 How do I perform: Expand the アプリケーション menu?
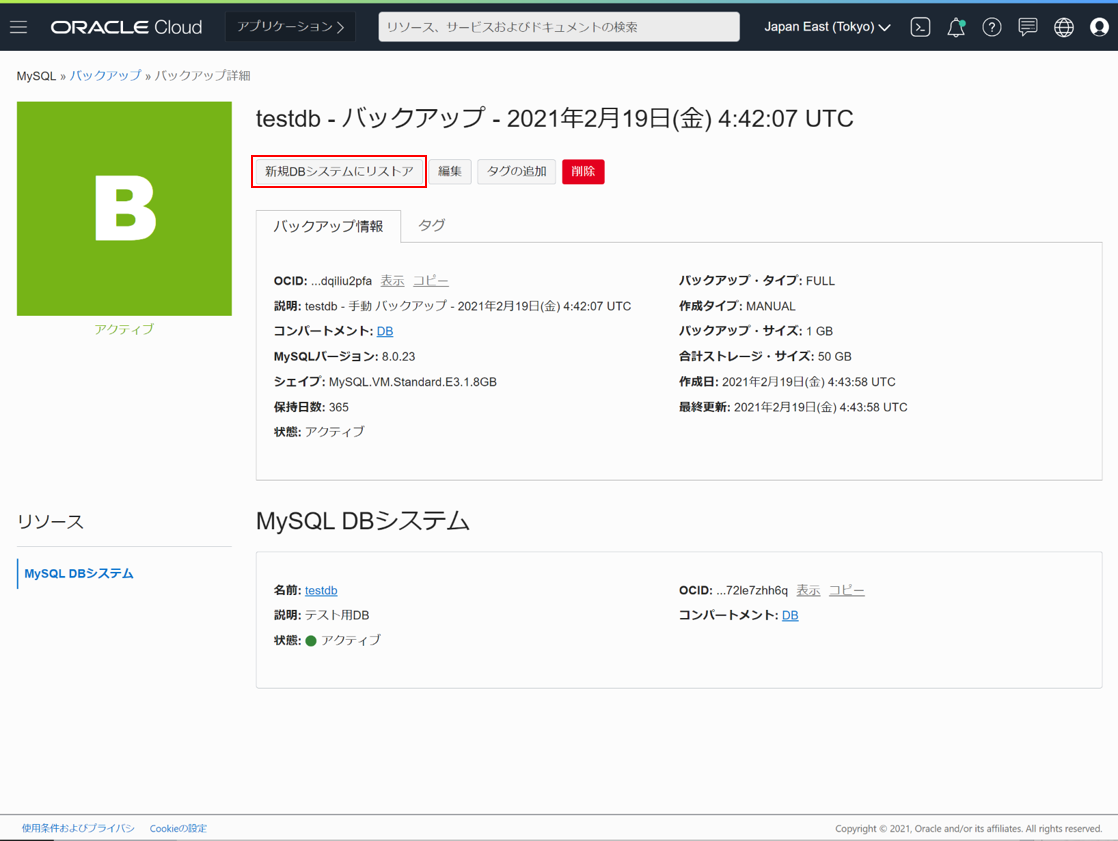pos(291,27)
